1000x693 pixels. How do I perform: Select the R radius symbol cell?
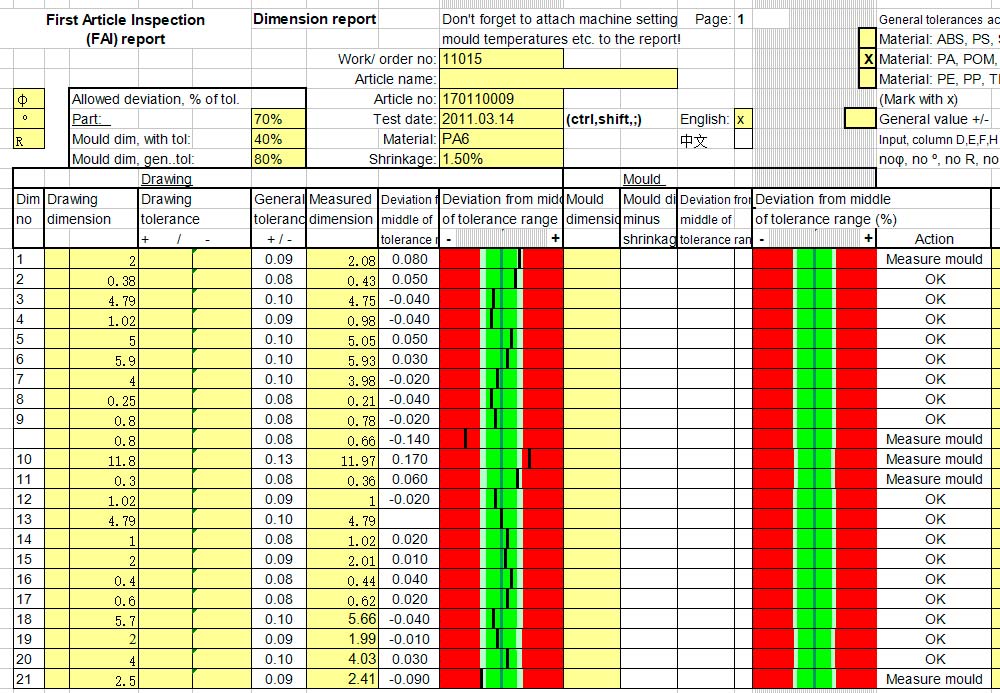coord(29,139)
